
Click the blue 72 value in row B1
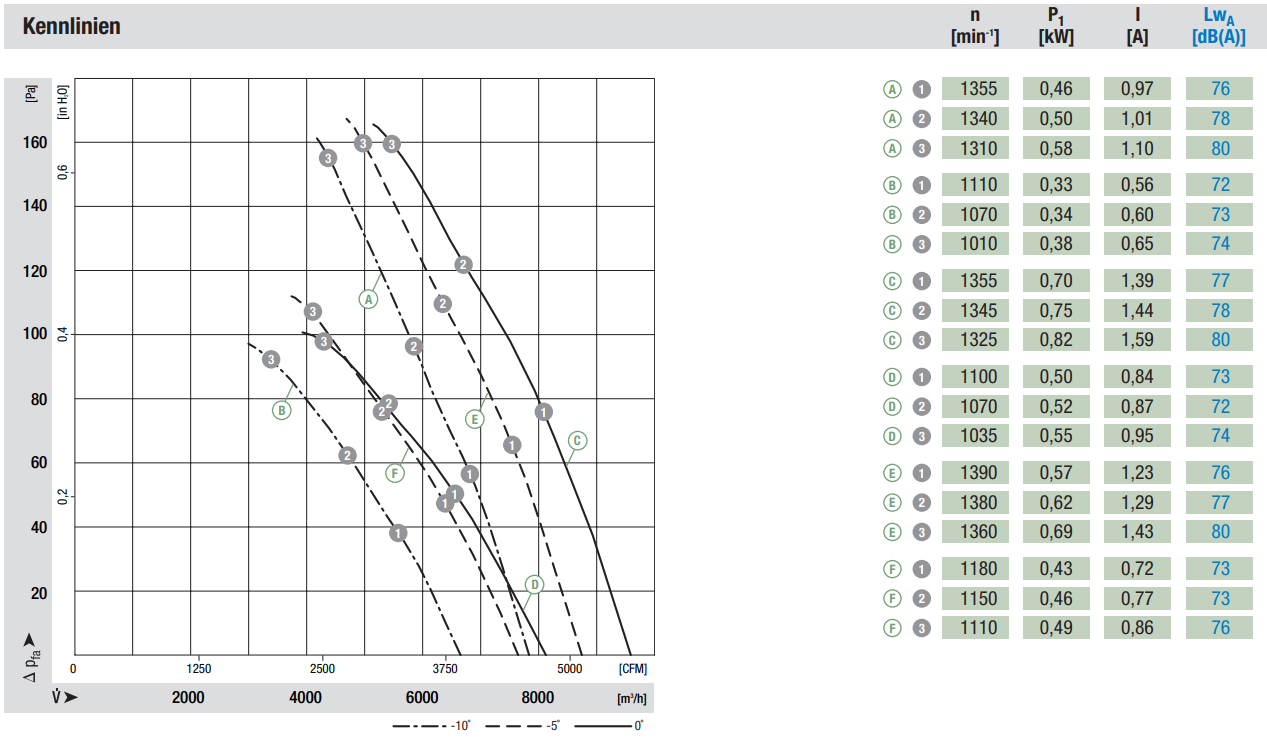point(1219,185)
